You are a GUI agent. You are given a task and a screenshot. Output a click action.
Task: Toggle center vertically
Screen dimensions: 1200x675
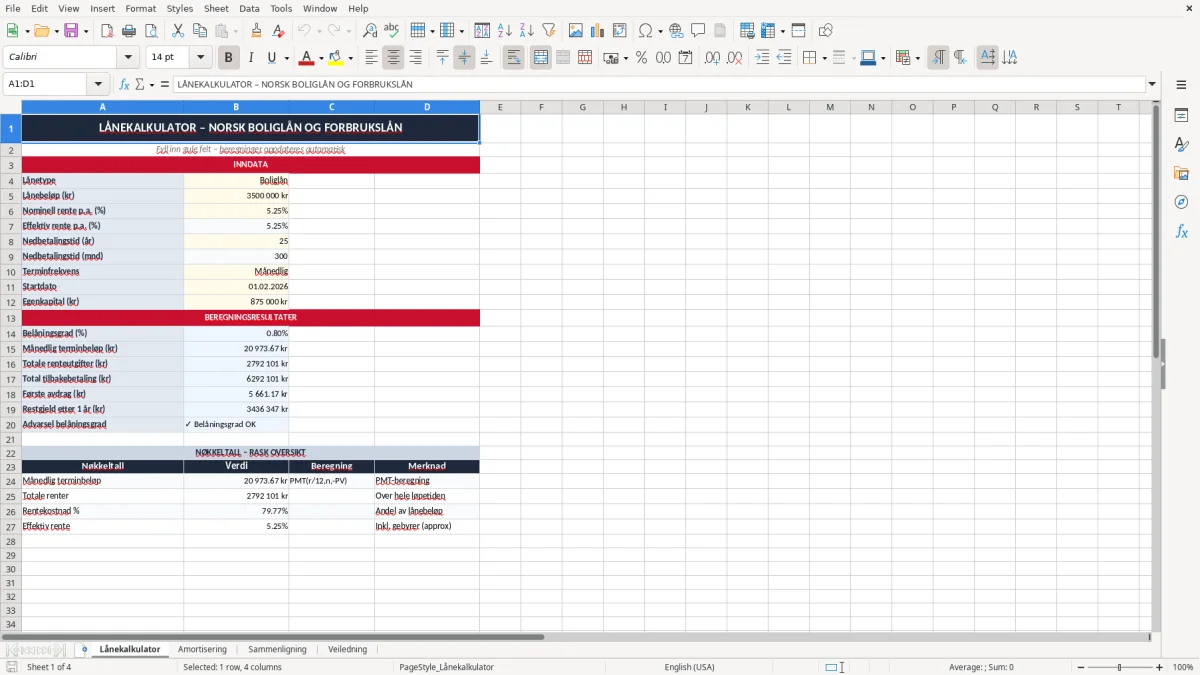464,58
